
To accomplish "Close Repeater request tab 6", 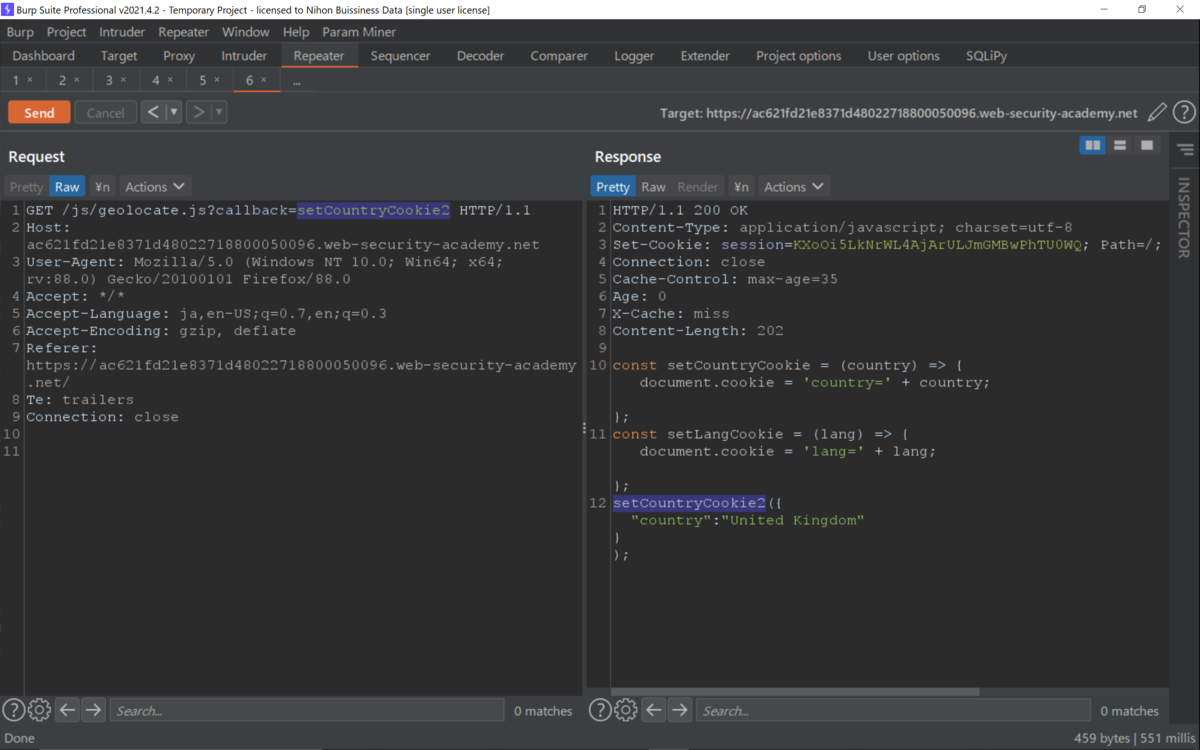I will coord(264,80).
